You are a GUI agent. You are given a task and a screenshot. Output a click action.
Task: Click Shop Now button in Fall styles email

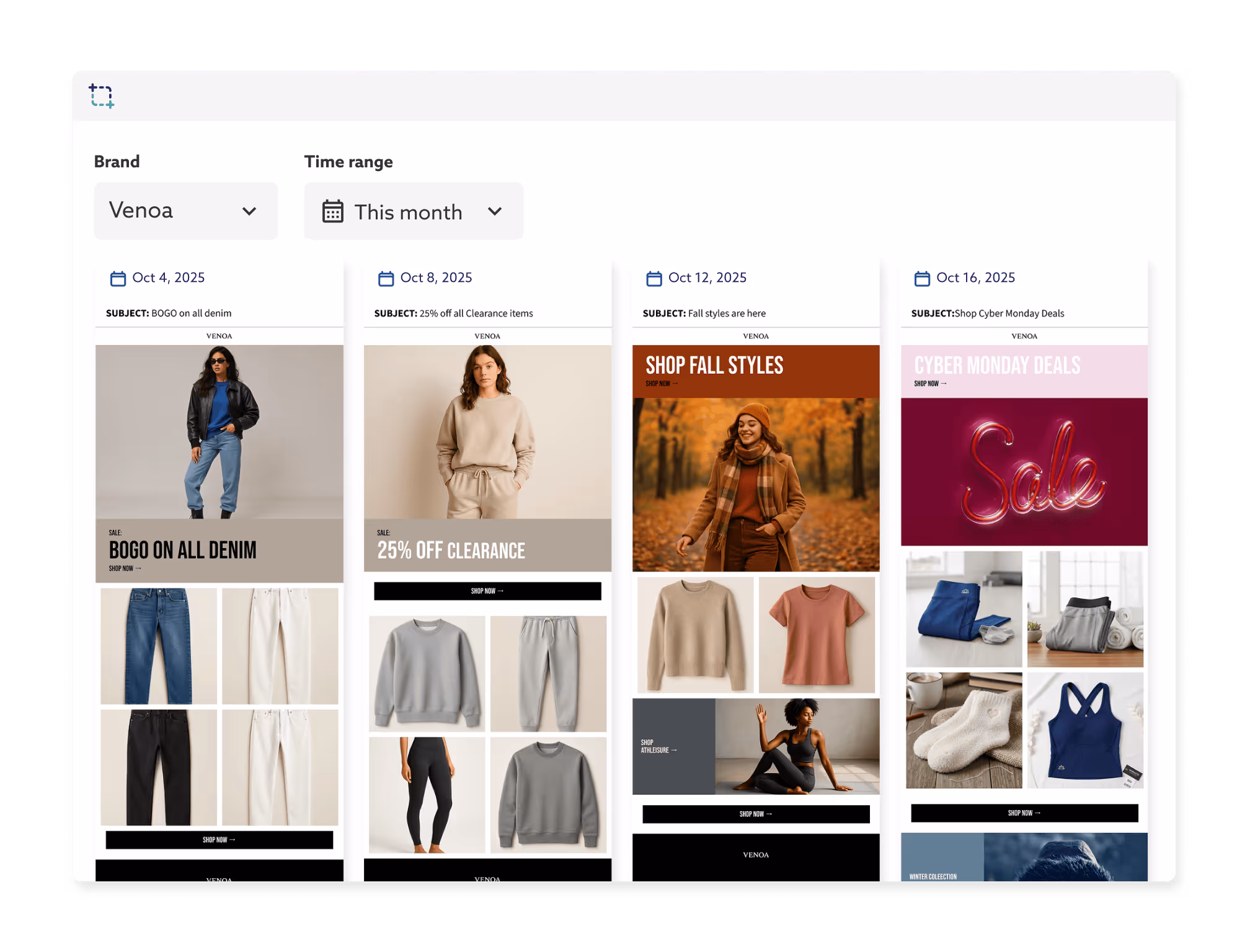coord(756,814)
